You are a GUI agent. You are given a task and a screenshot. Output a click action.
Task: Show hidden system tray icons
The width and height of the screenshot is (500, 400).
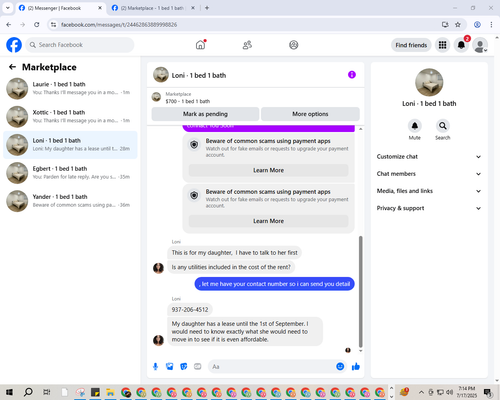coord(421,392)
